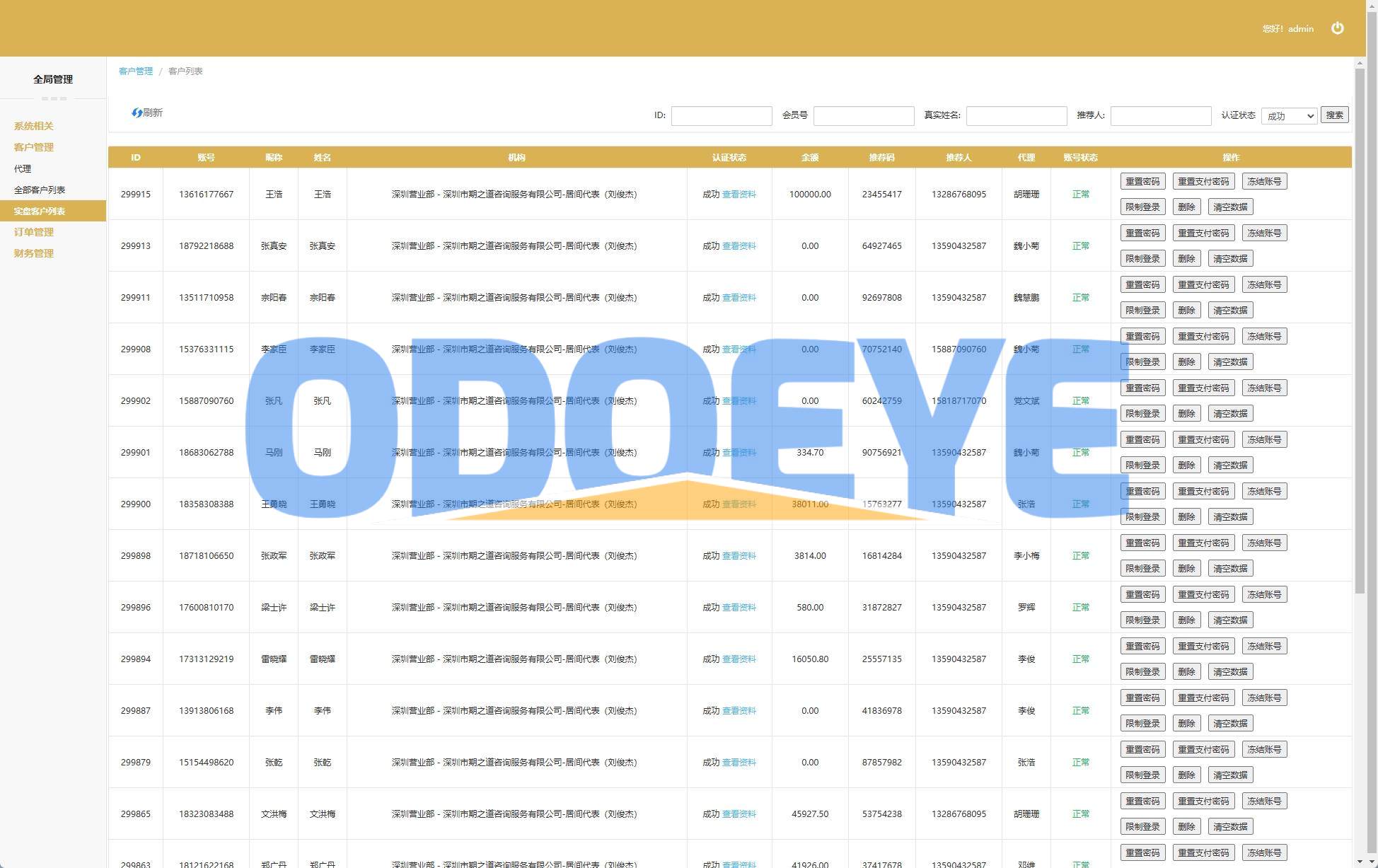
Task: Click the ID column header
Action: coord(135,157)
